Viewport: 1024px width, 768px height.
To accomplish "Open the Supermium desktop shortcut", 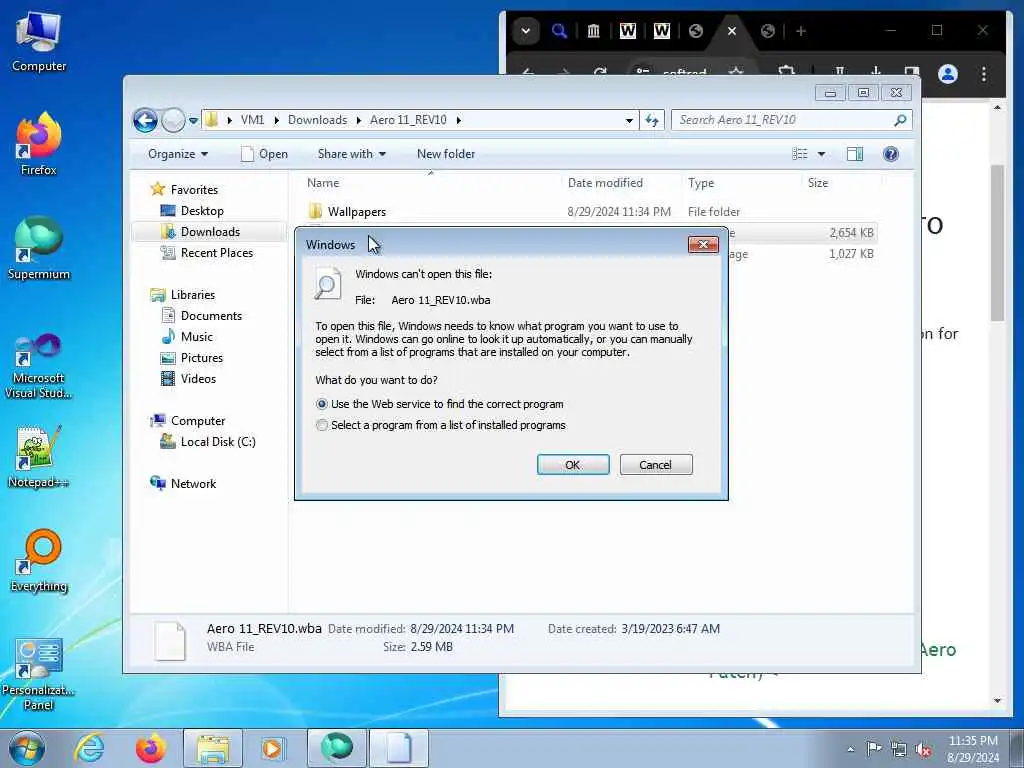I will click(39, 248).
